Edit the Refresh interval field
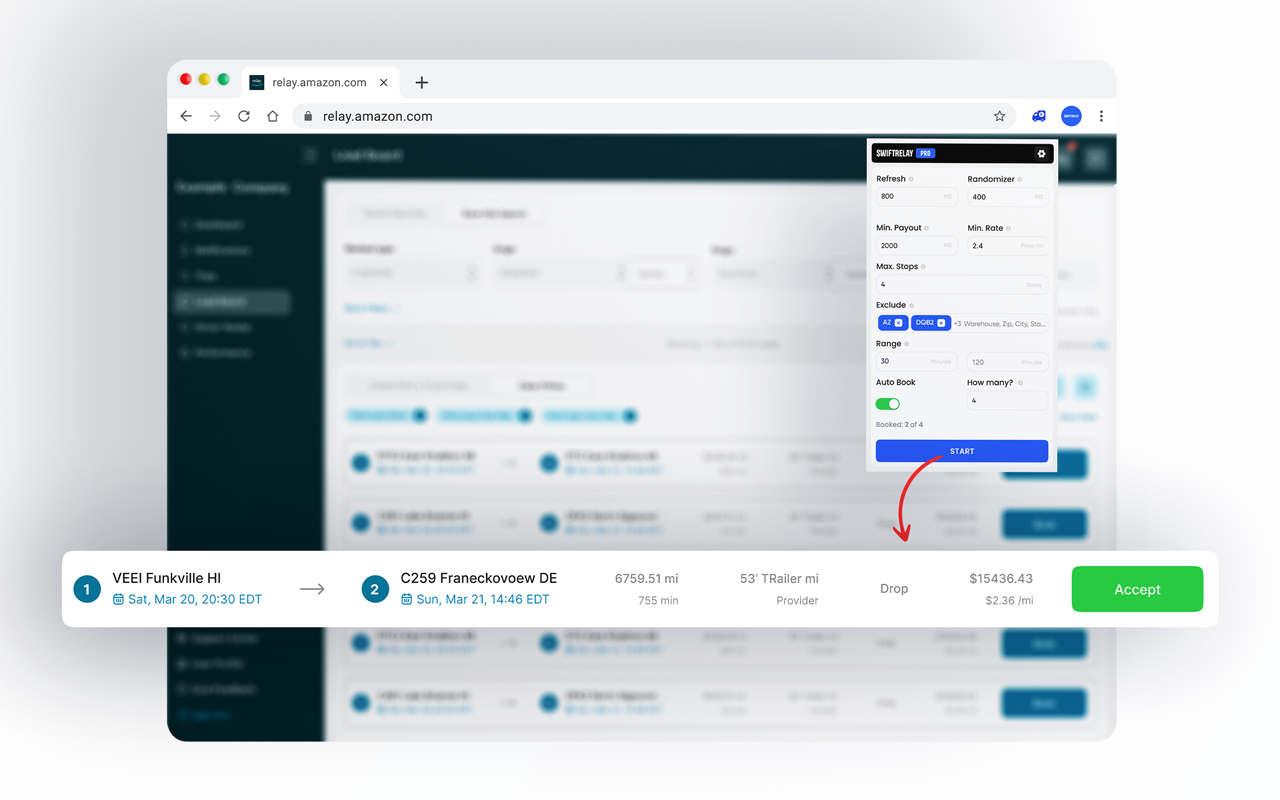This screenshot has height=800, width=1280. pos(916,197)
